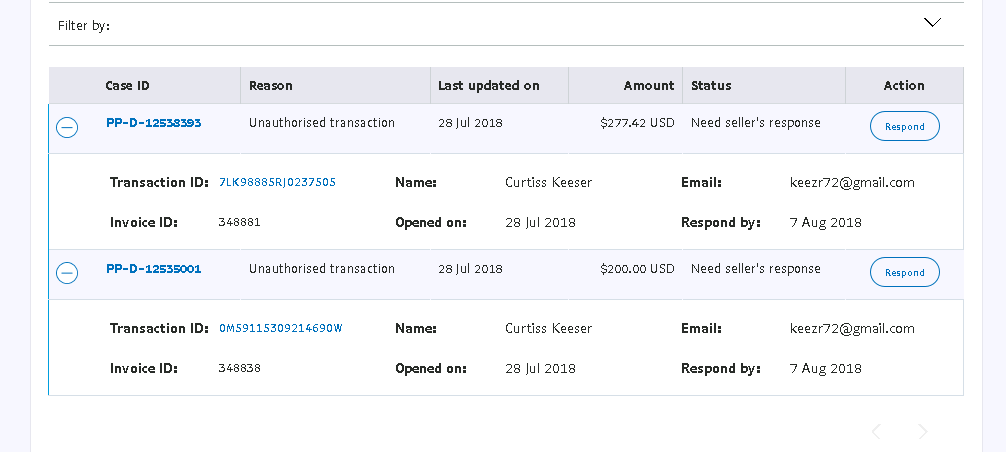Collapse case PP-D-12535001 details
Viewport: 1006px width, 452px height.
[x=67, y=273]
